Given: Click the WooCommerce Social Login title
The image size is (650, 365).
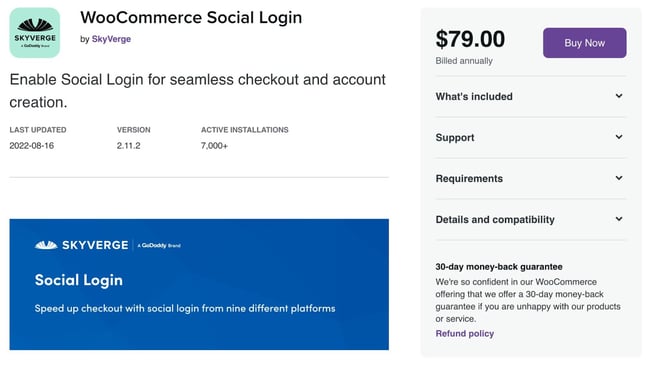Looking at the screenshot, I should (191, 18).
